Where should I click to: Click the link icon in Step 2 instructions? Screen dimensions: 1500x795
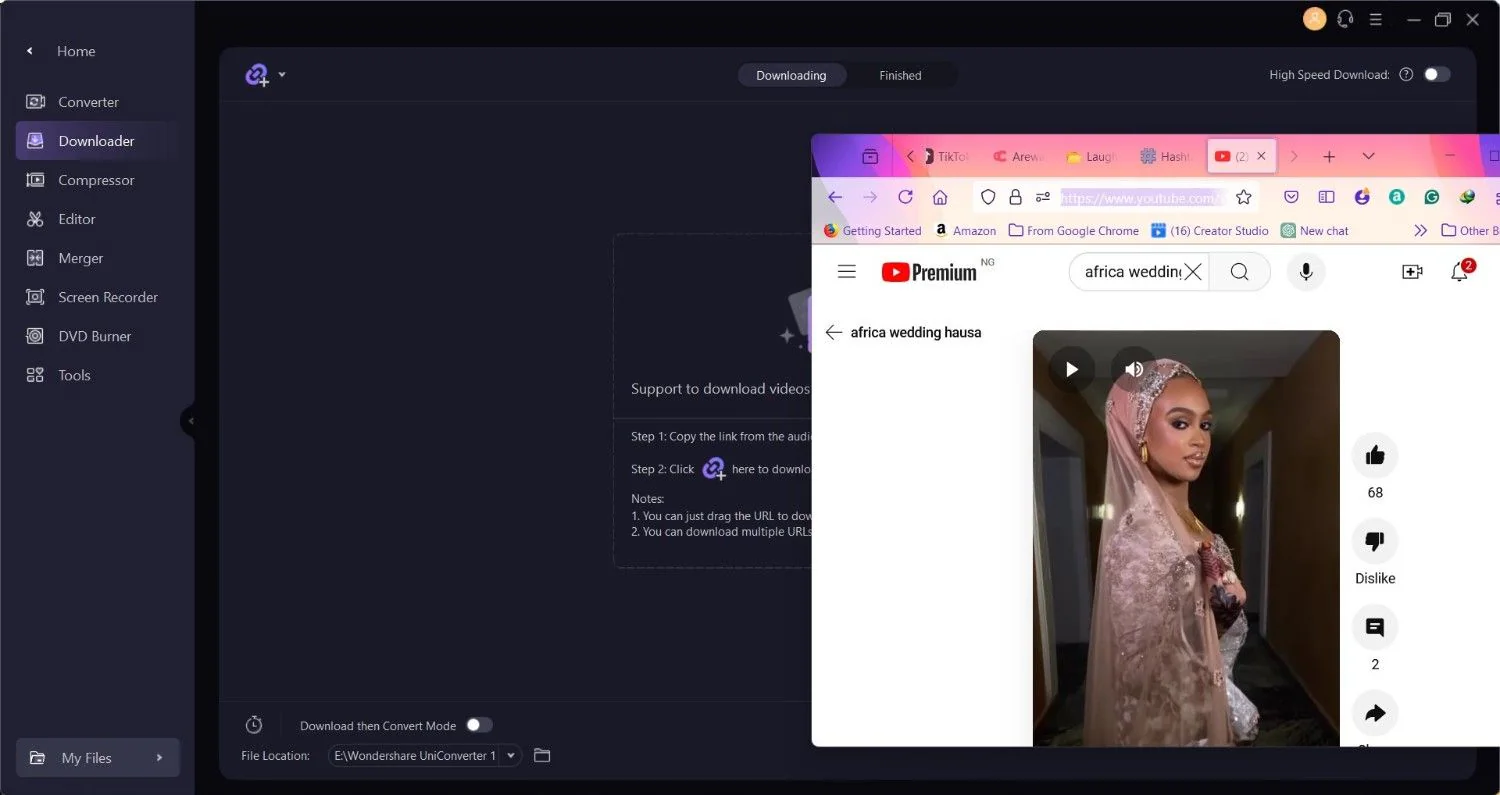click(x=713, y=468)
